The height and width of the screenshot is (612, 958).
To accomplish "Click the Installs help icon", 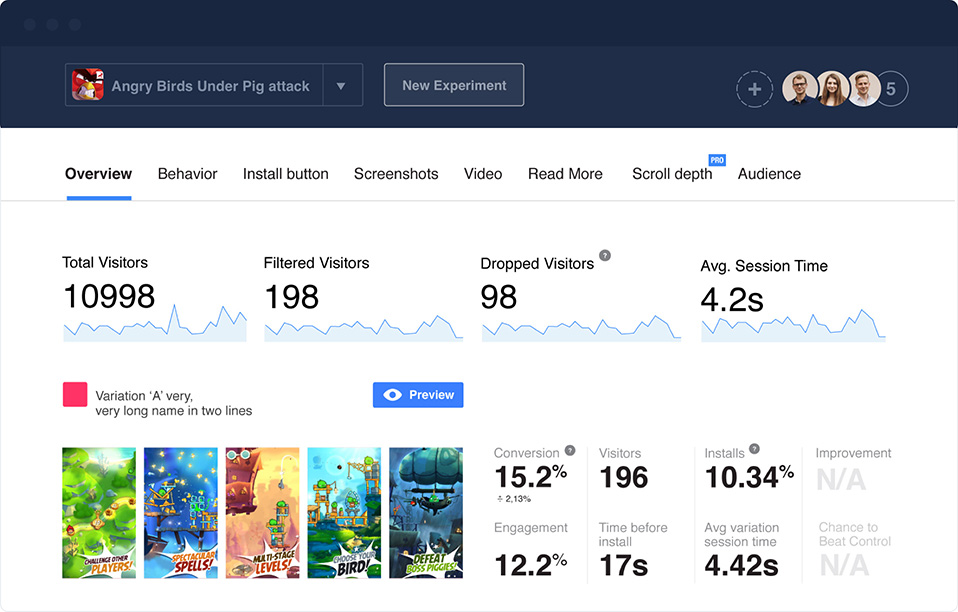I will point(755,449).
